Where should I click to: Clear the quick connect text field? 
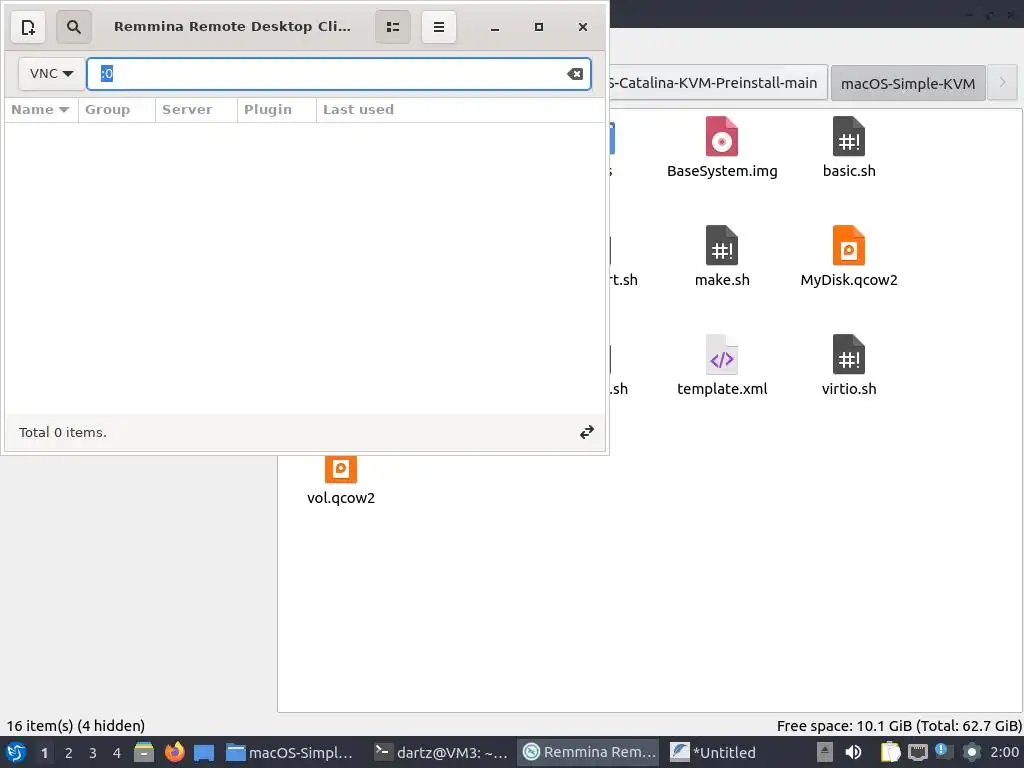(575, 74)
